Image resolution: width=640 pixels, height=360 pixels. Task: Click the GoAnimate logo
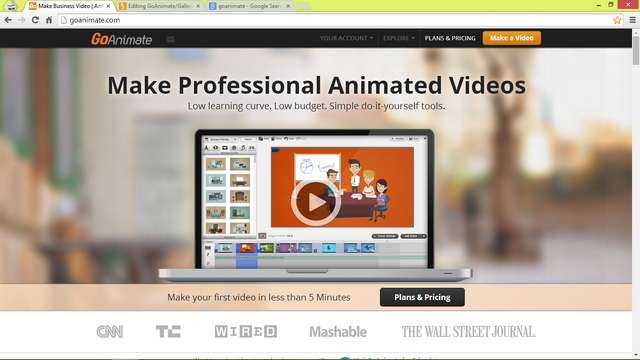click(122, 39)
